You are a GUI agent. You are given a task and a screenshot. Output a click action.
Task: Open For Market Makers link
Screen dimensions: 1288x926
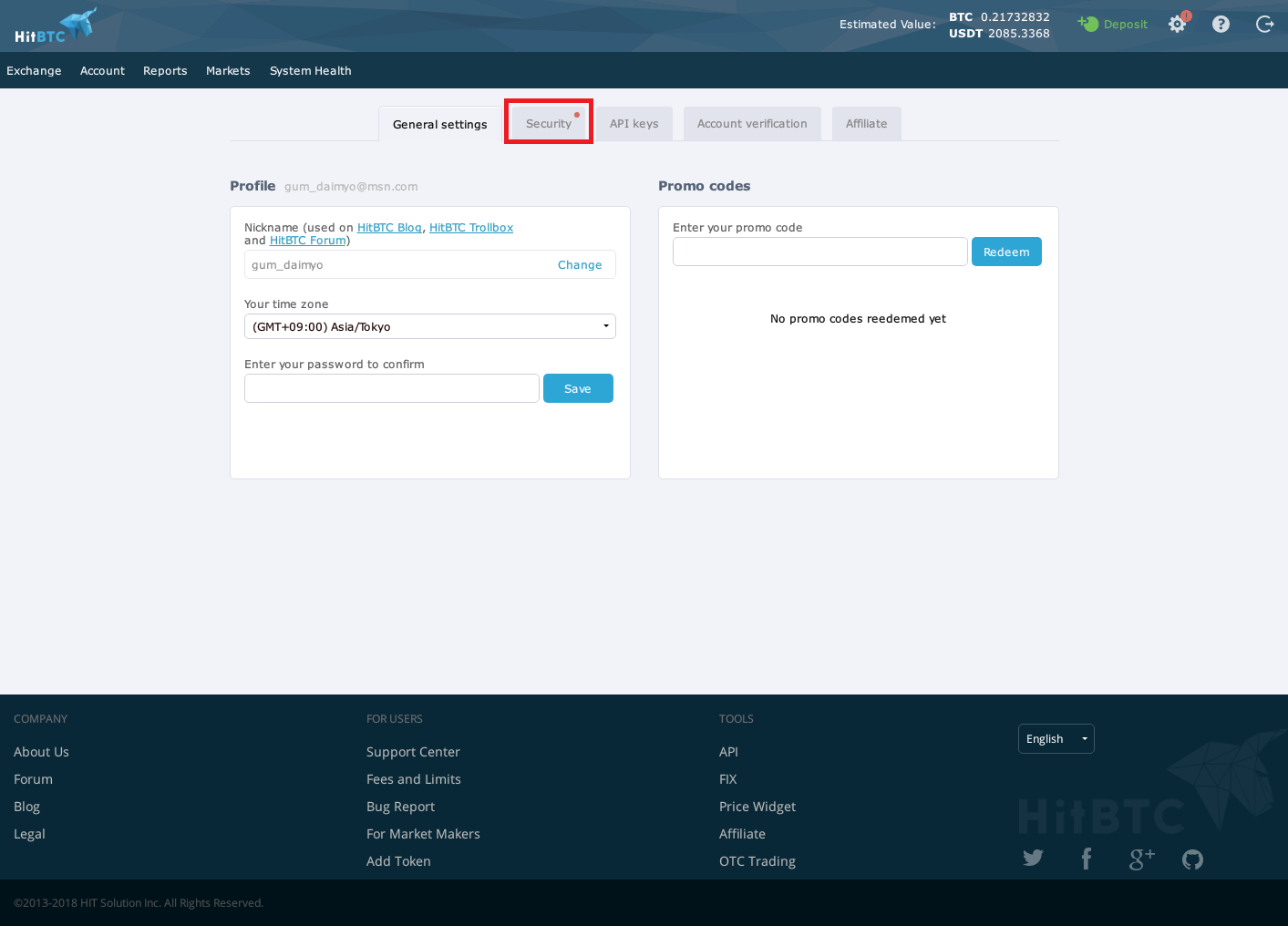[423, 834]
